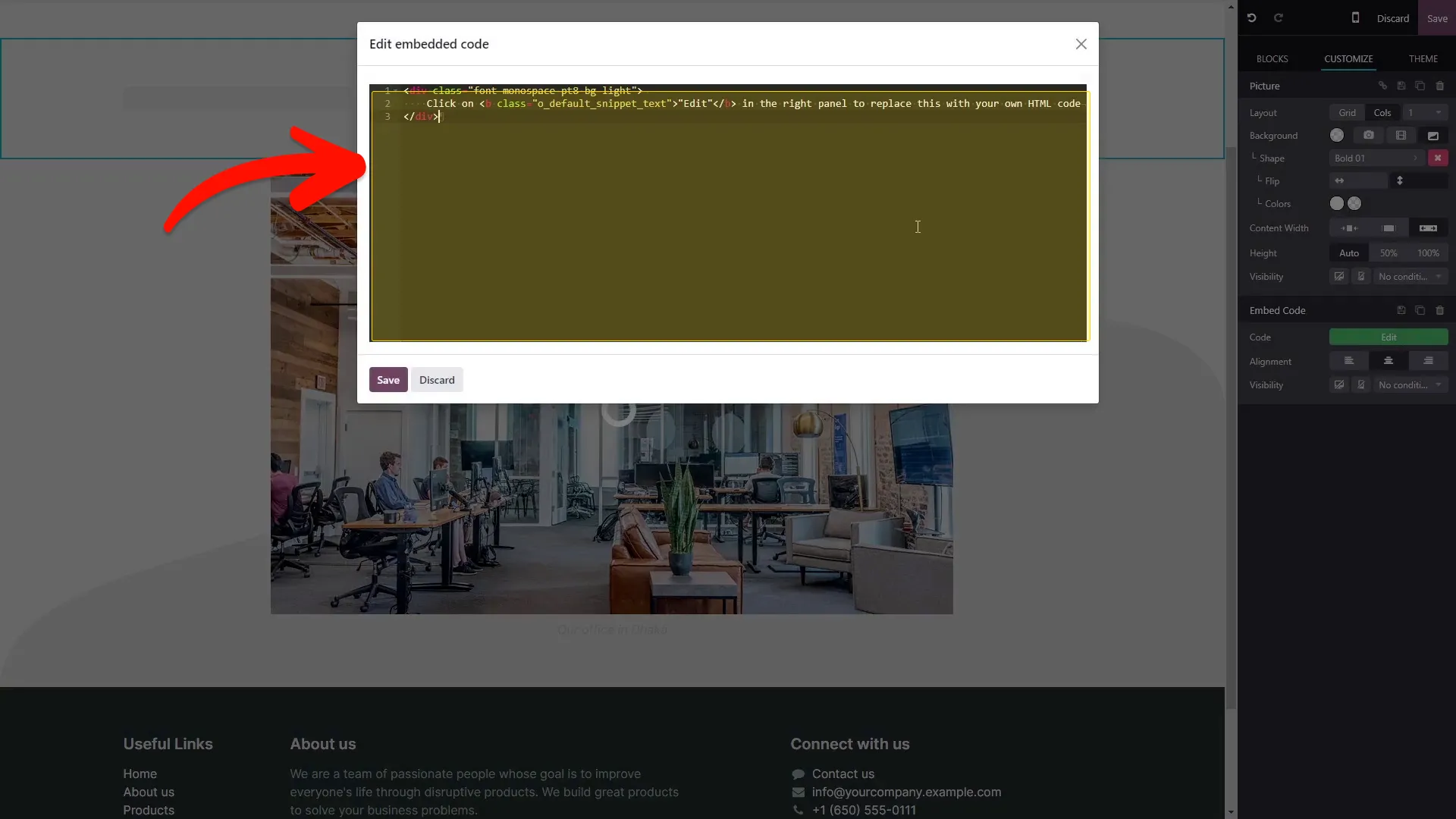
Task: Duplicate the Picture block with copy icon
Action: (1420, 86)
